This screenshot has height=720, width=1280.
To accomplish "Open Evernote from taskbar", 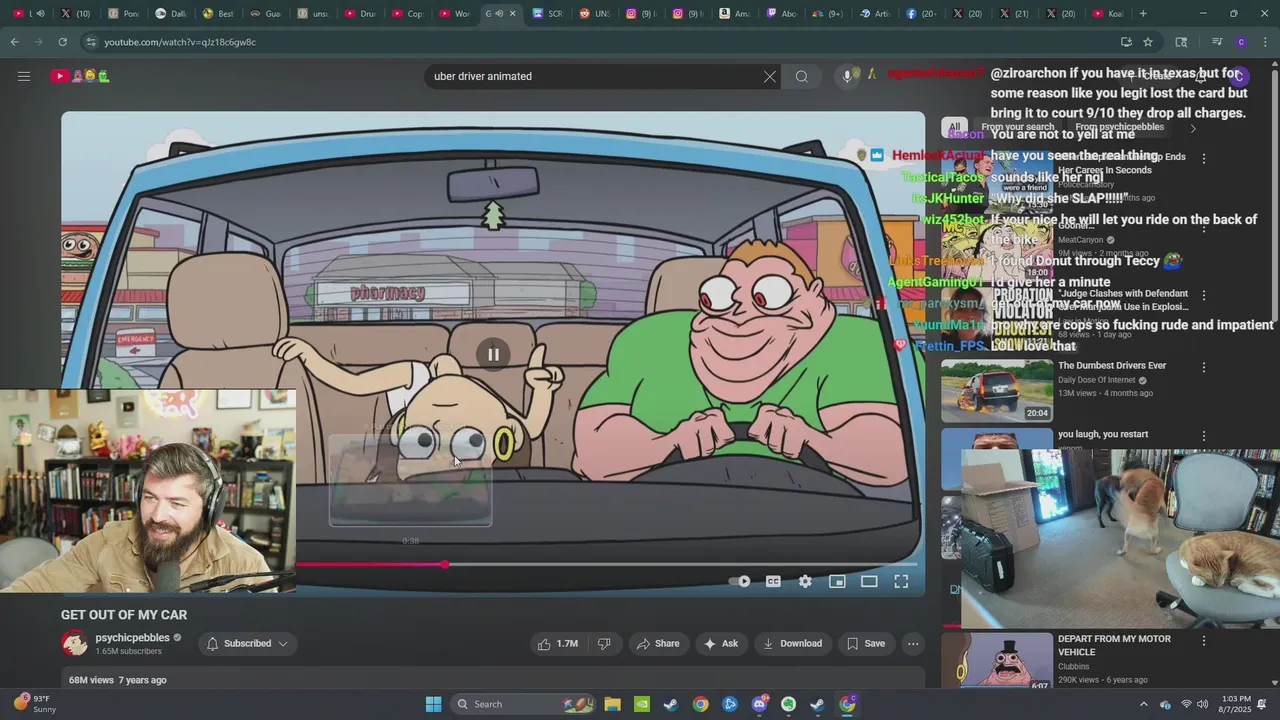I will [788, 704].
